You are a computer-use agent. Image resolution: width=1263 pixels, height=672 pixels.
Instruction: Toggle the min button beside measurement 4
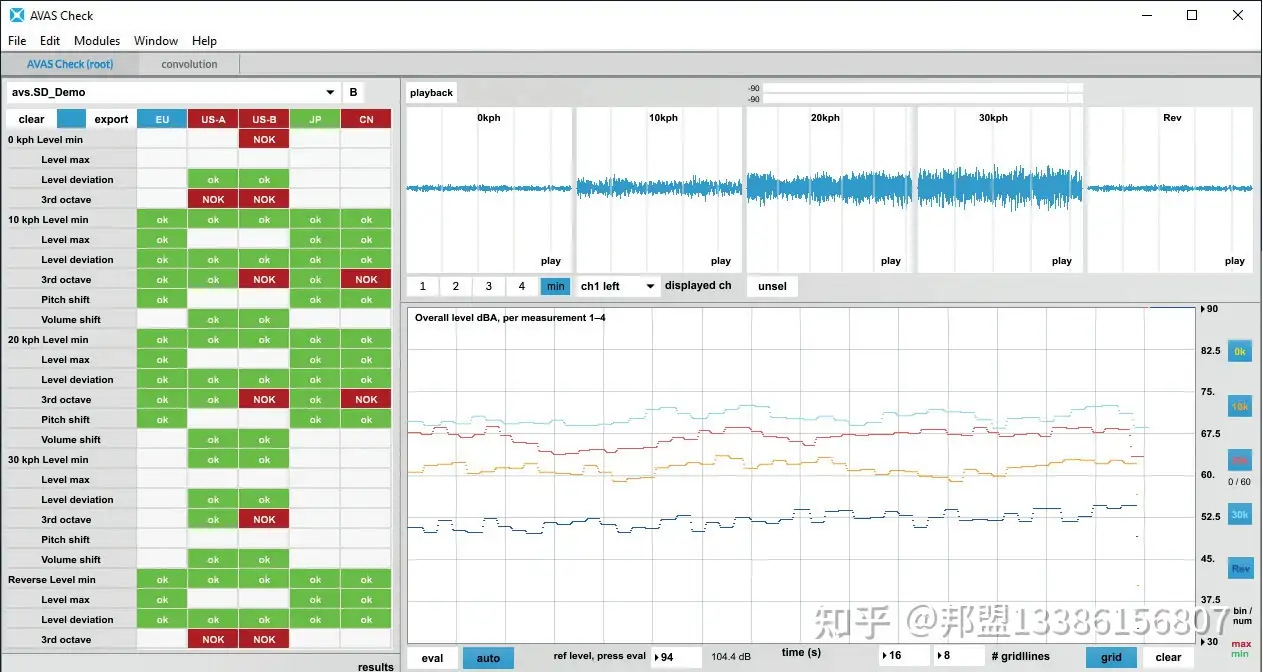(x=555, y=286)
